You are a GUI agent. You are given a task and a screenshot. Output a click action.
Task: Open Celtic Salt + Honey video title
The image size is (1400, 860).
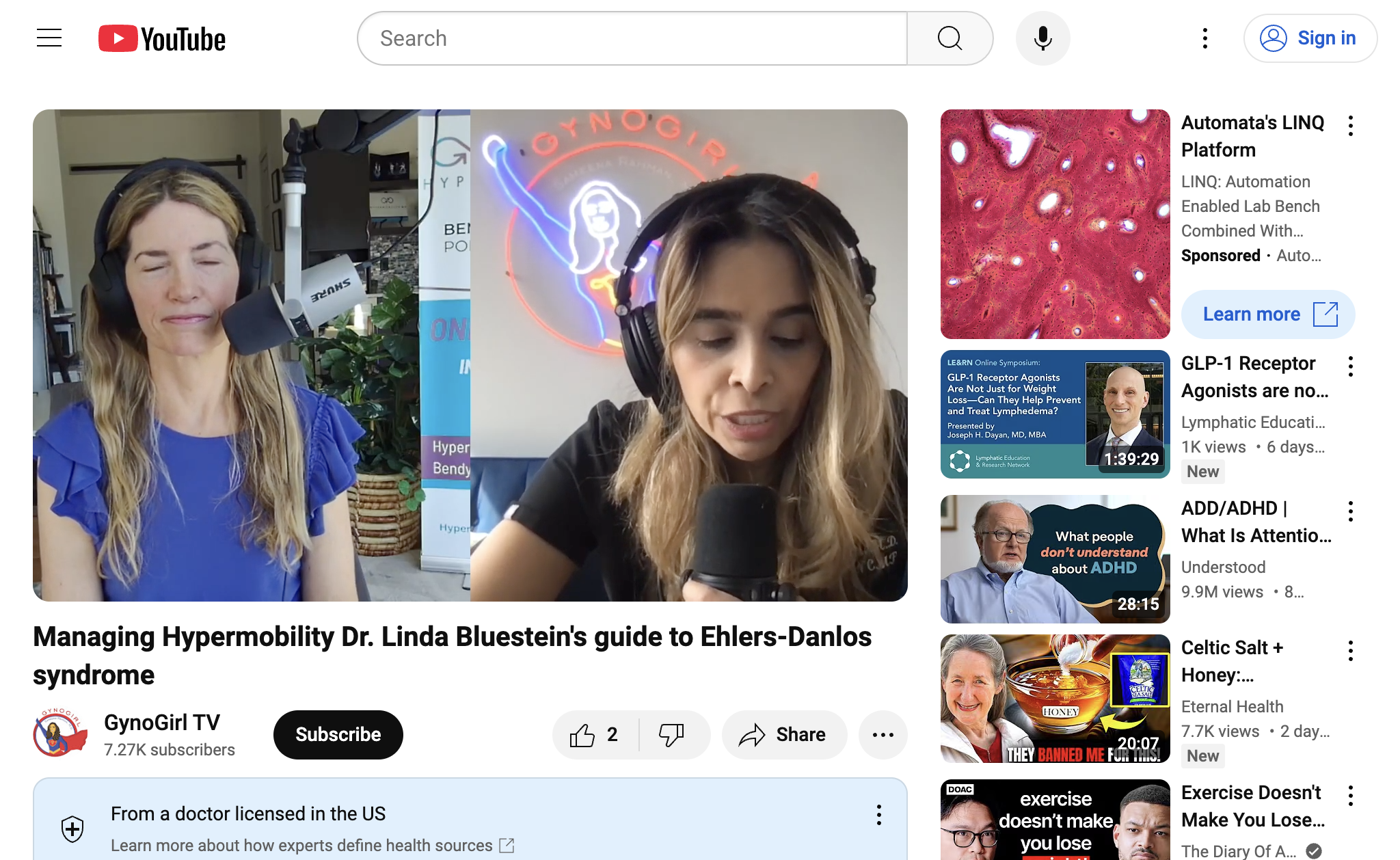click(1233, 661)
